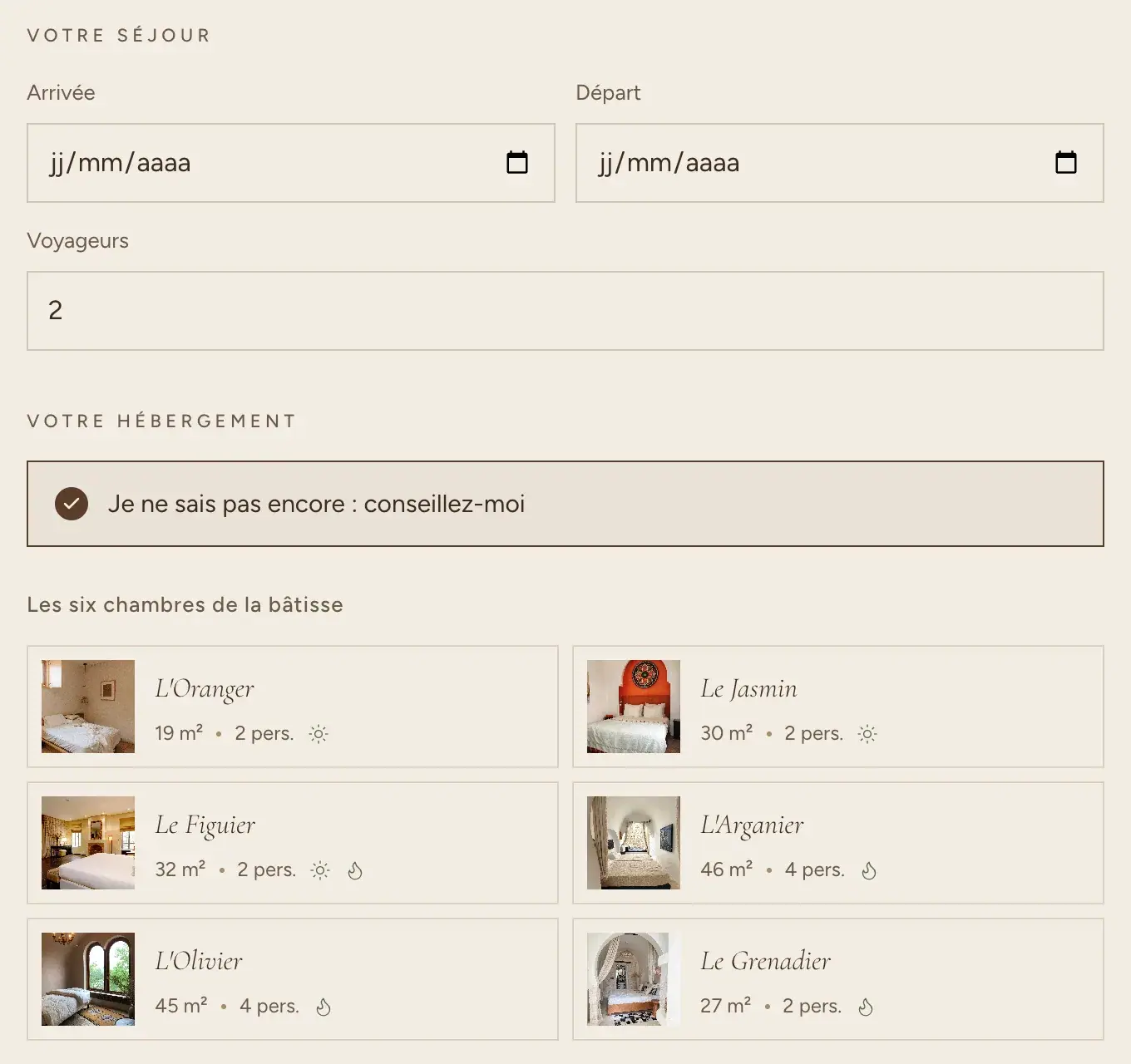Click the "27 m²" size text
The image size is (1131, 1064).
click(725, 1006)
